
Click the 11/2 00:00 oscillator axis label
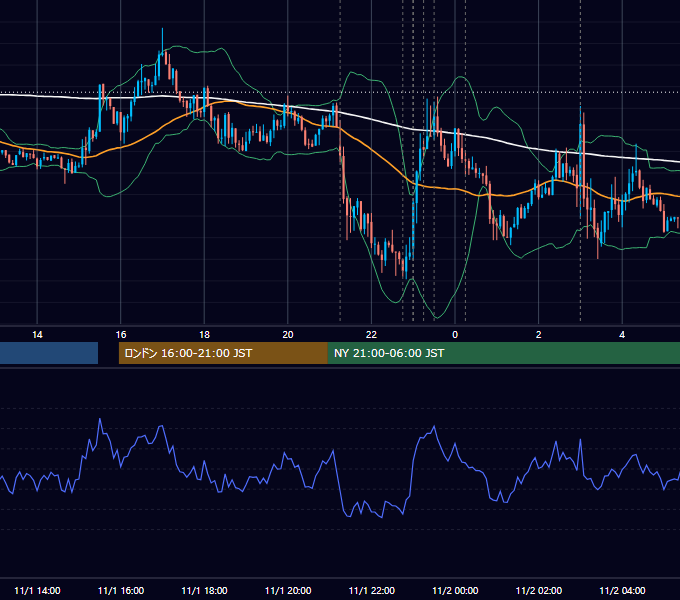[455, 590]
